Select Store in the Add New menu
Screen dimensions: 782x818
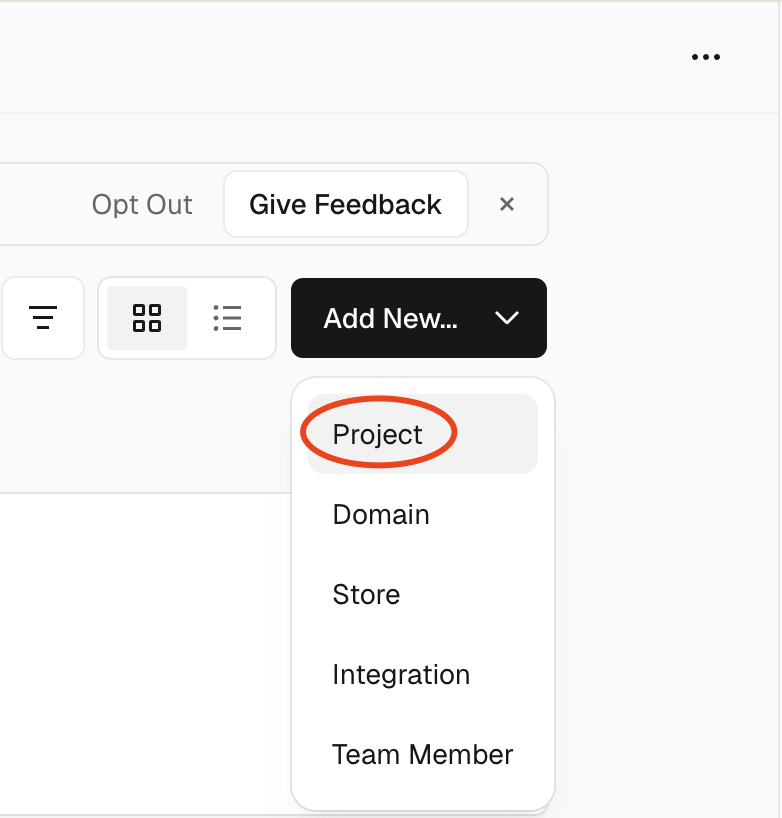click(x=366, y=594)
